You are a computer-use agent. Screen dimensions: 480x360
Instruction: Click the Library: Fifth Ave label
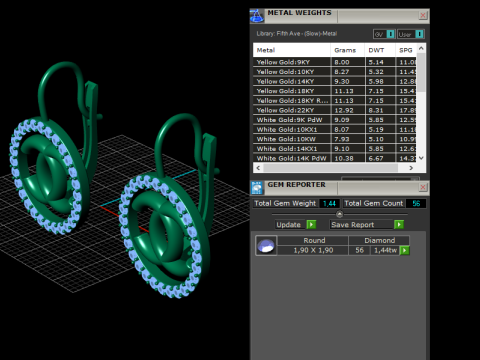[x=297, y=34]
